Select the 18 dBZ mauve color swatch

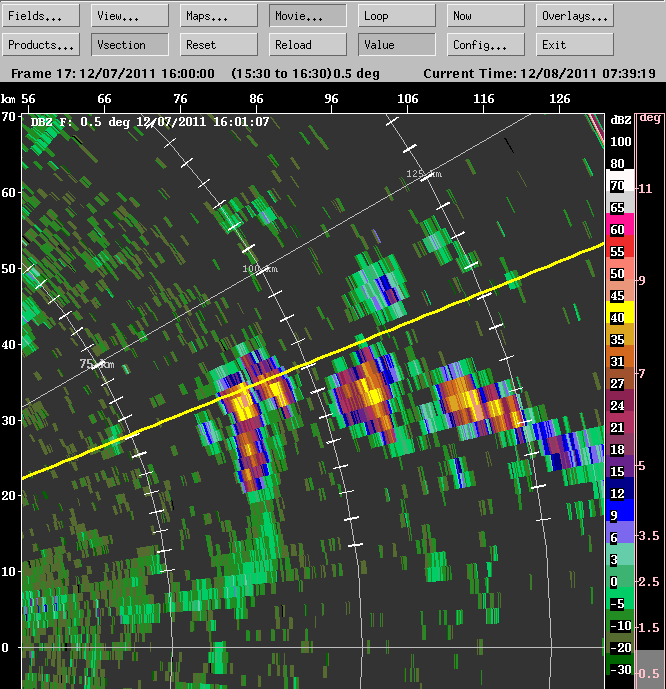pyautogui.click(x=620, y=444)
